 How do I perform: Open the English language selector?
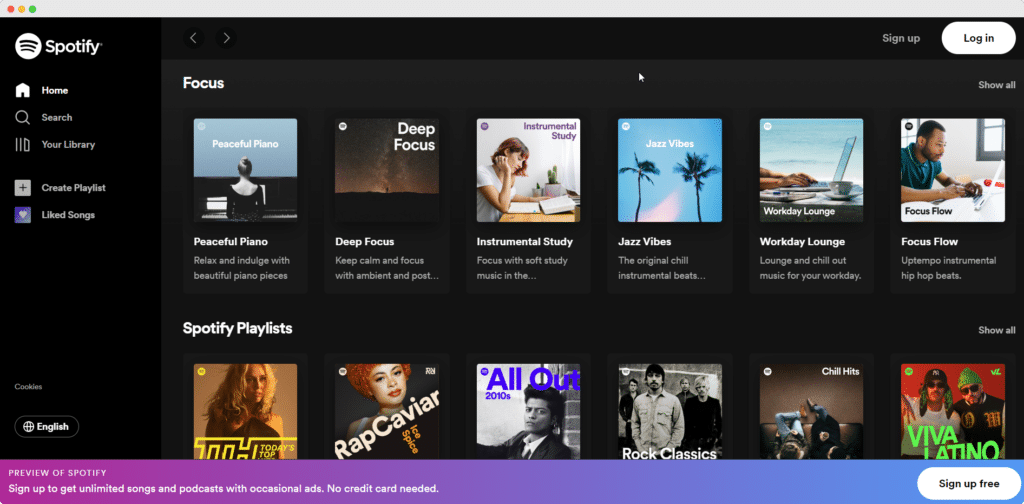click(x=47, y=426)
